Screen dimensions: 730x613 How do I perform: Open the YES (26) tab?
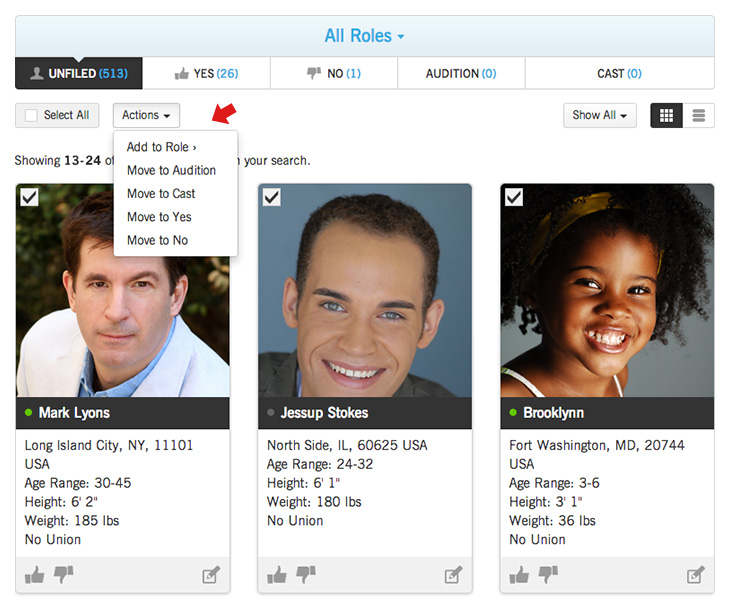[206, 73]
